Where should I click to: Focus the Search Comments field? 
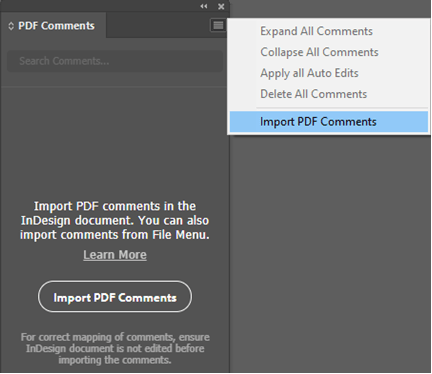click(115, 61)
